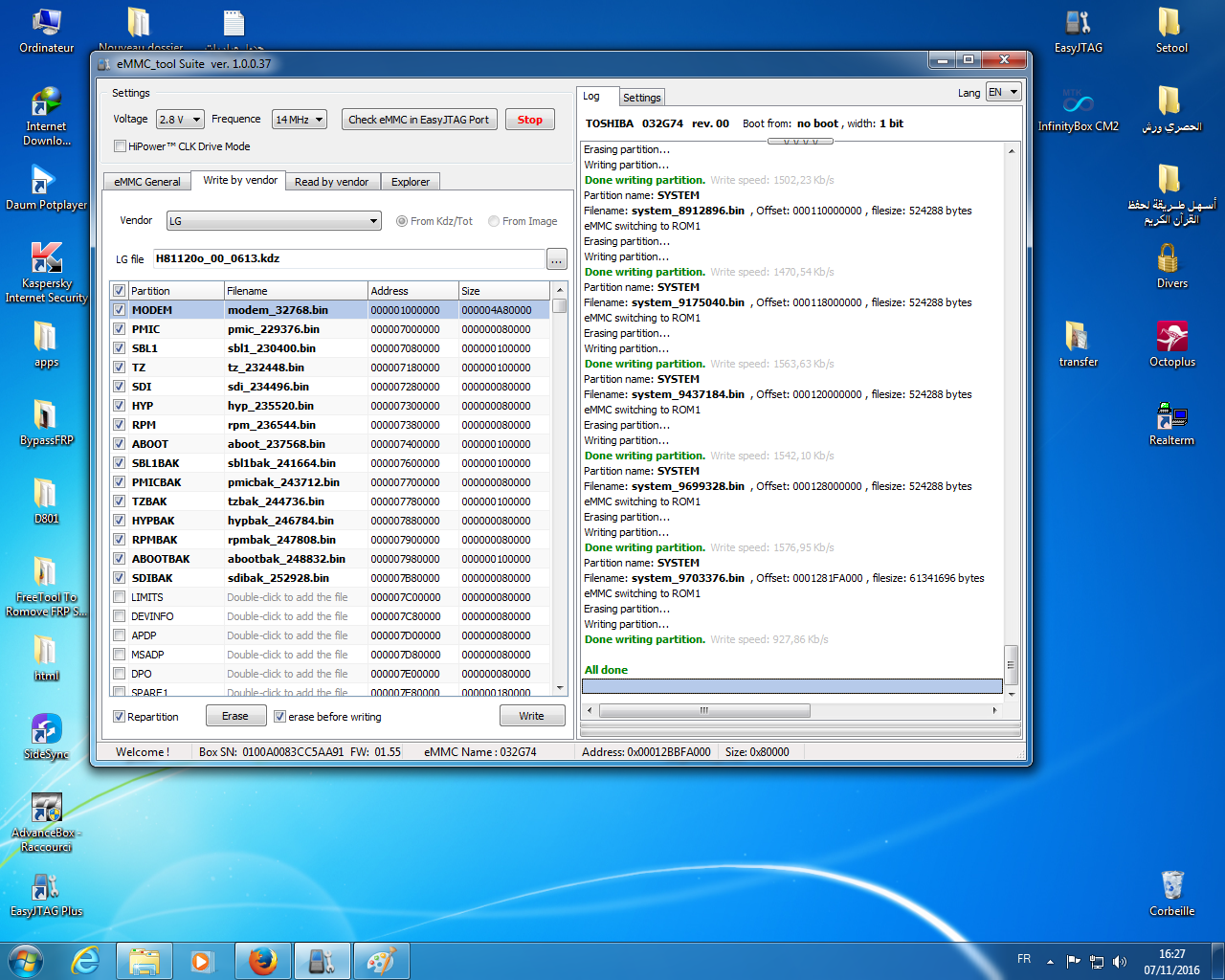The width and height of the screenshot is (1225, 980).
Task: Click the Write button
Action: point(531,716)
